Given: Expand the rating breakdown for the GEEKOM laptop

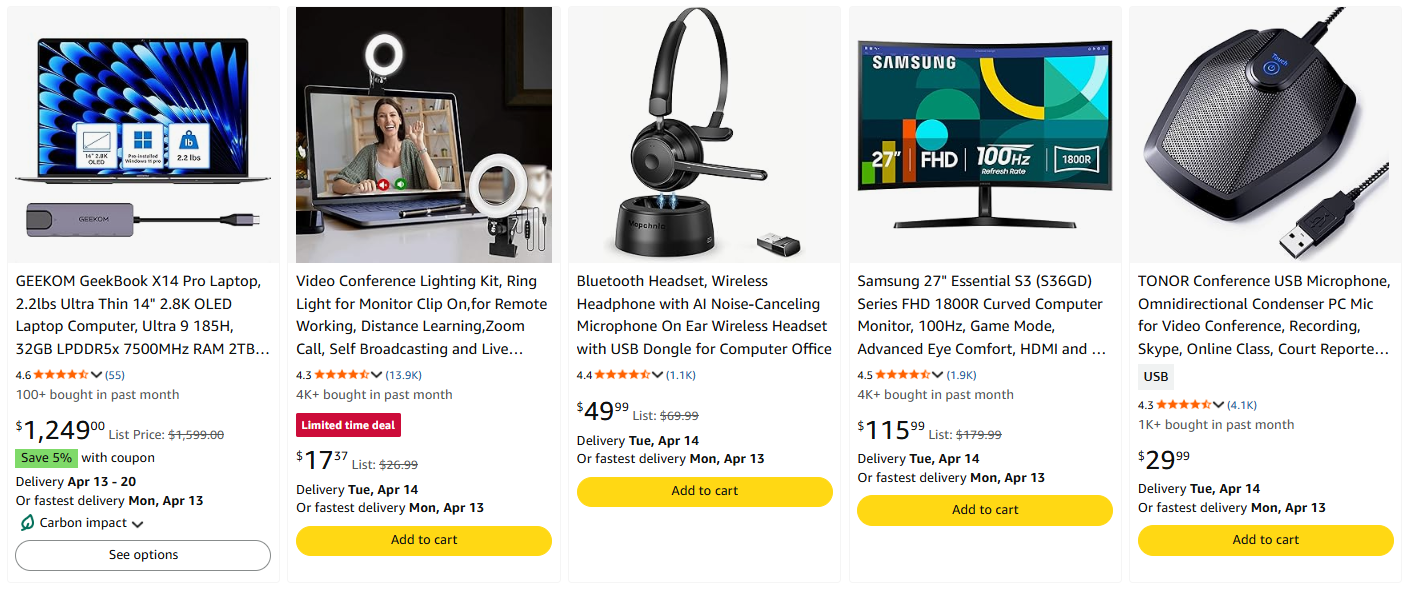Looking at the screenshot, I should point(96,375).
